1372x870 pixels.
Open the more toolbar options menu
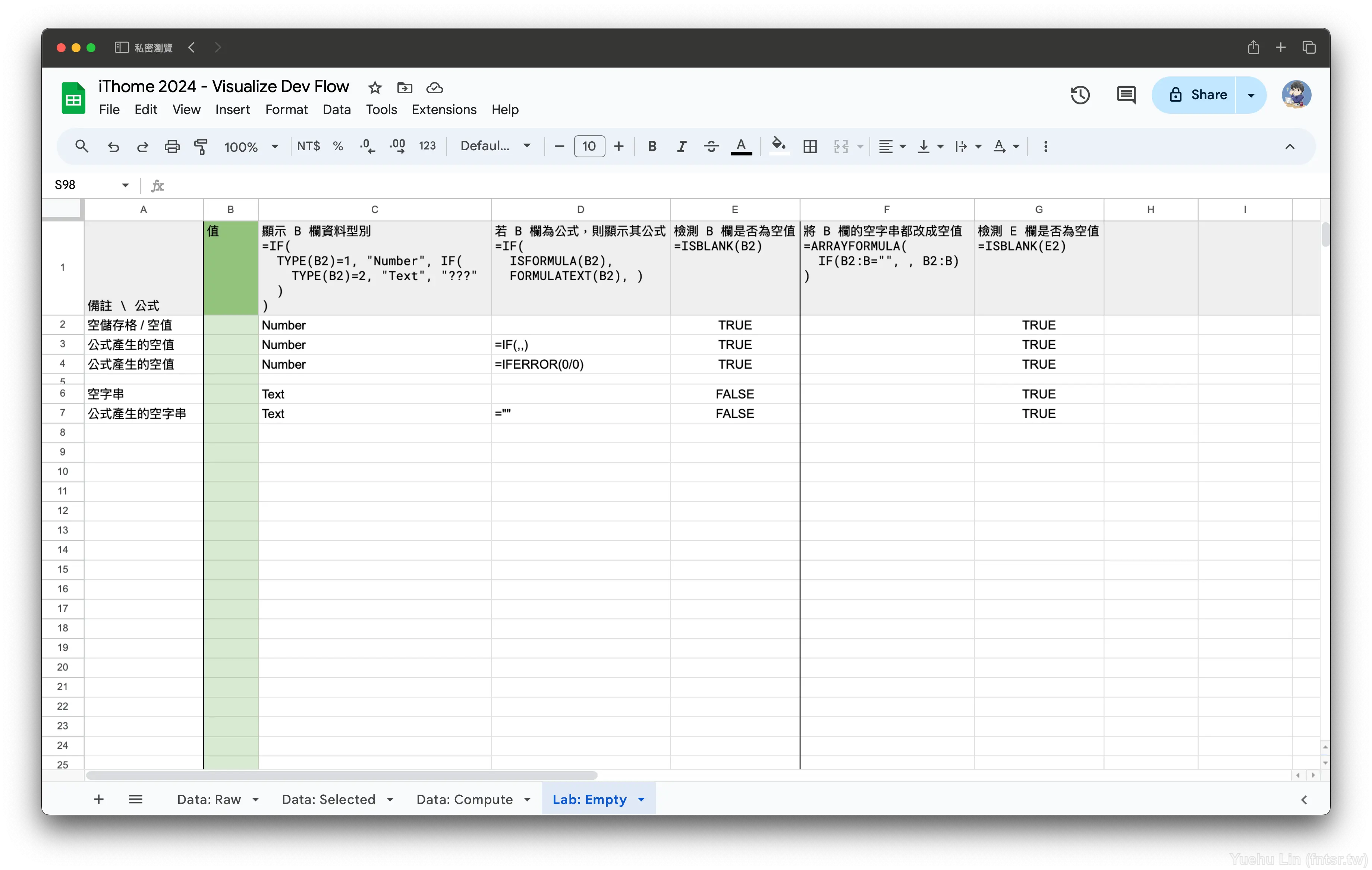[1045, 146]
